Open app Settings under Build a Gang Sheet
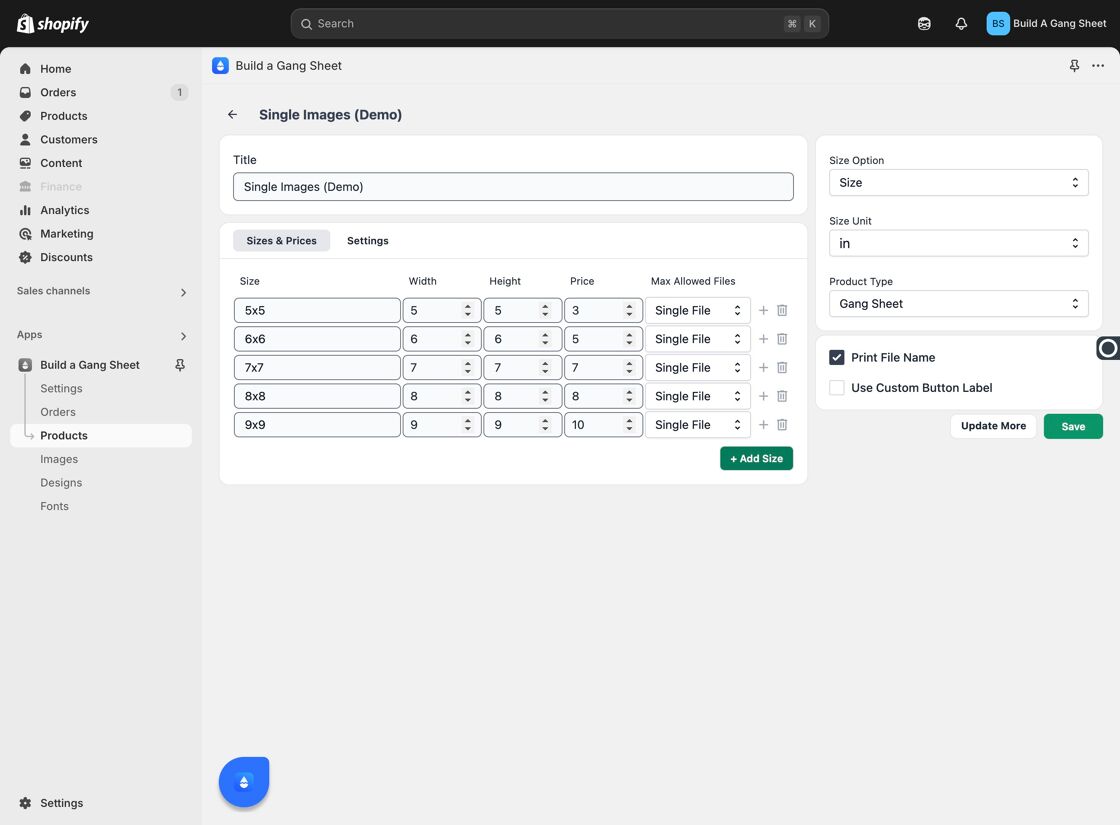 coord(61,389)
